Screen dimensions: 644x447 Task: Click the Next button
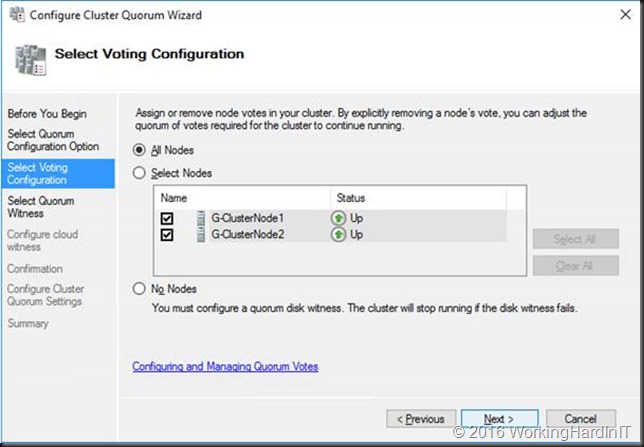[499, 419]
